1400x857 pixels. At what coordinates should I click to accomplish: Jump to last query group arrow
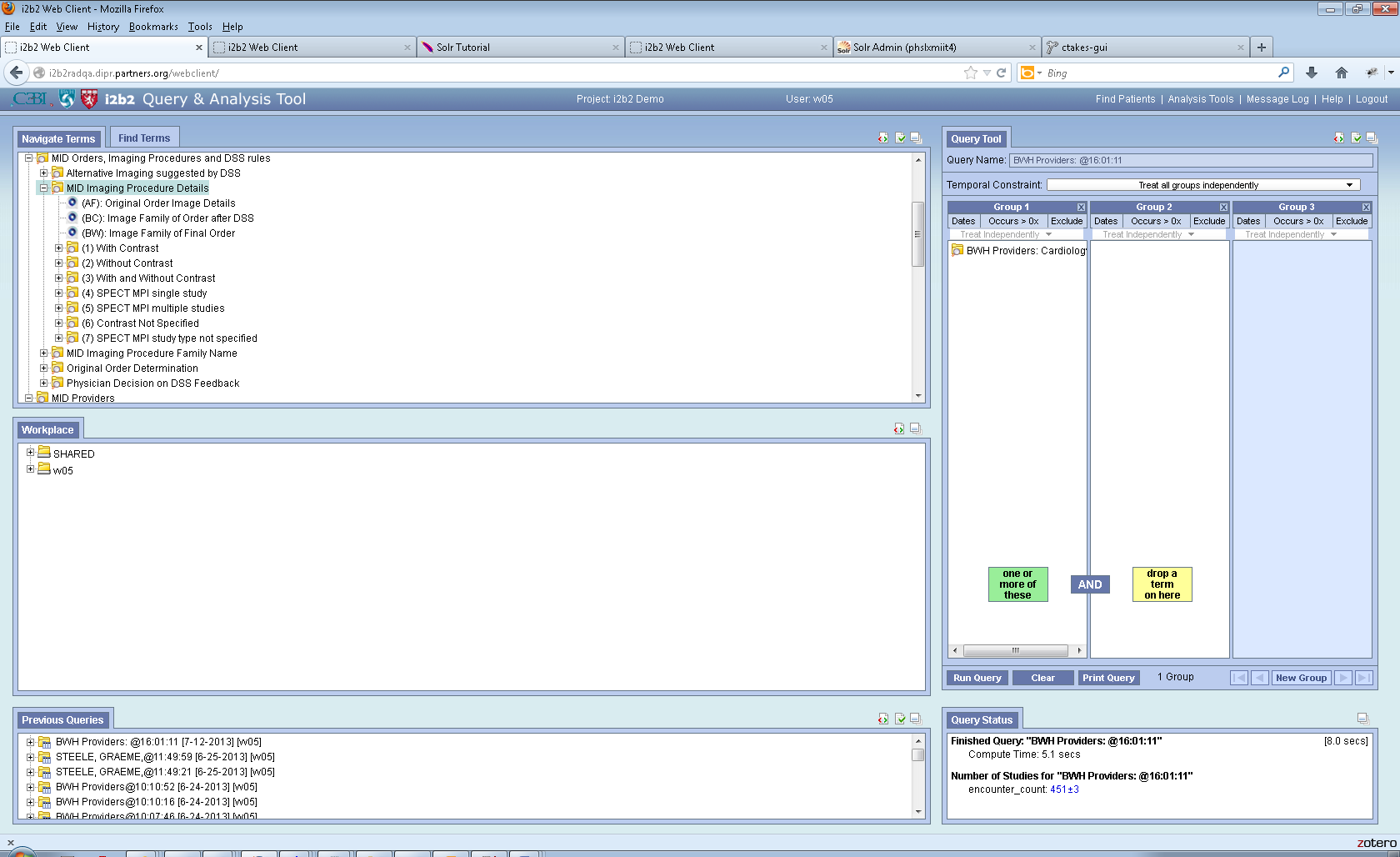click(x=1364, y=678)
